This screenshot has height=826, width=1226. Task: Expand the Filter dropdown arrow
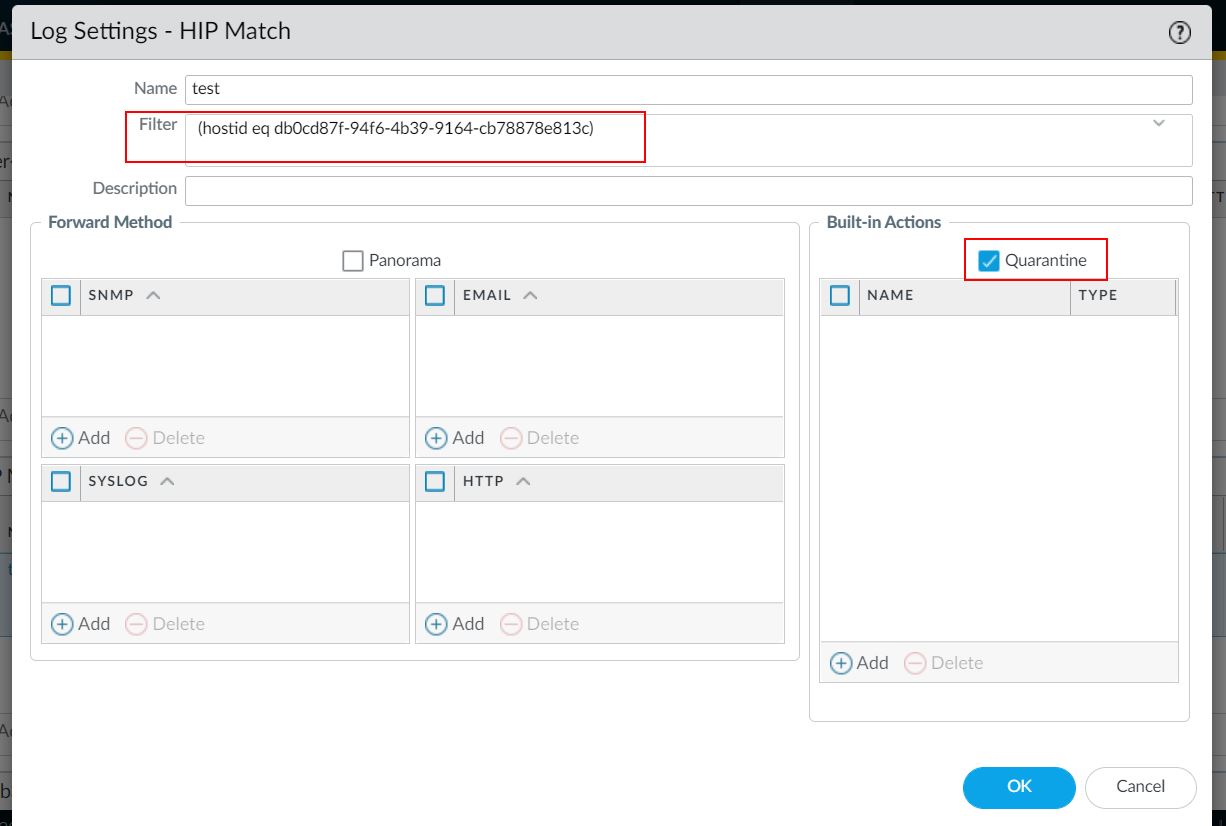tap(1159, 124)
